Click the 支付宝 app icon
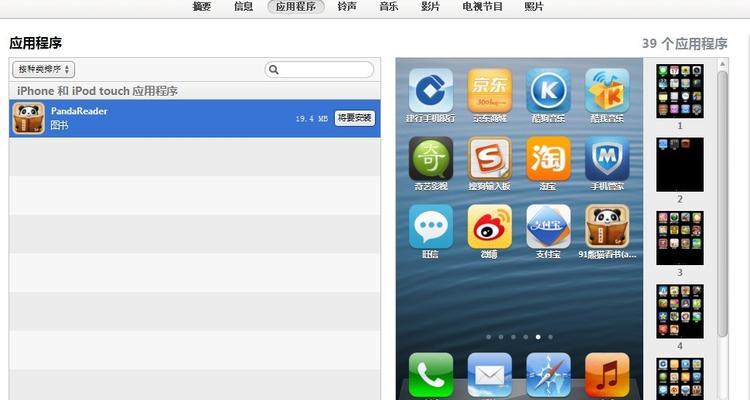Screen dimensions: 750x400 coord(548,226)
